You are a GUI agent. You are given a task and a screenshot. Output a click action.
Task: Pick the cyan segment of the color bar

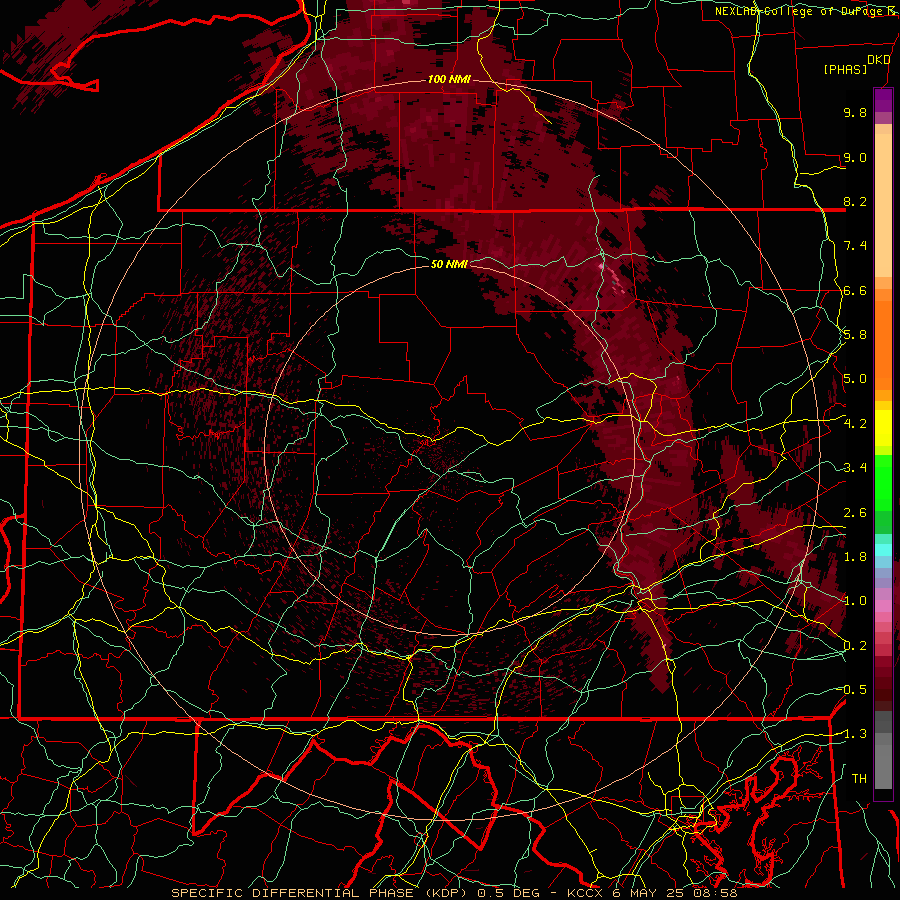[x=883, y=550]
